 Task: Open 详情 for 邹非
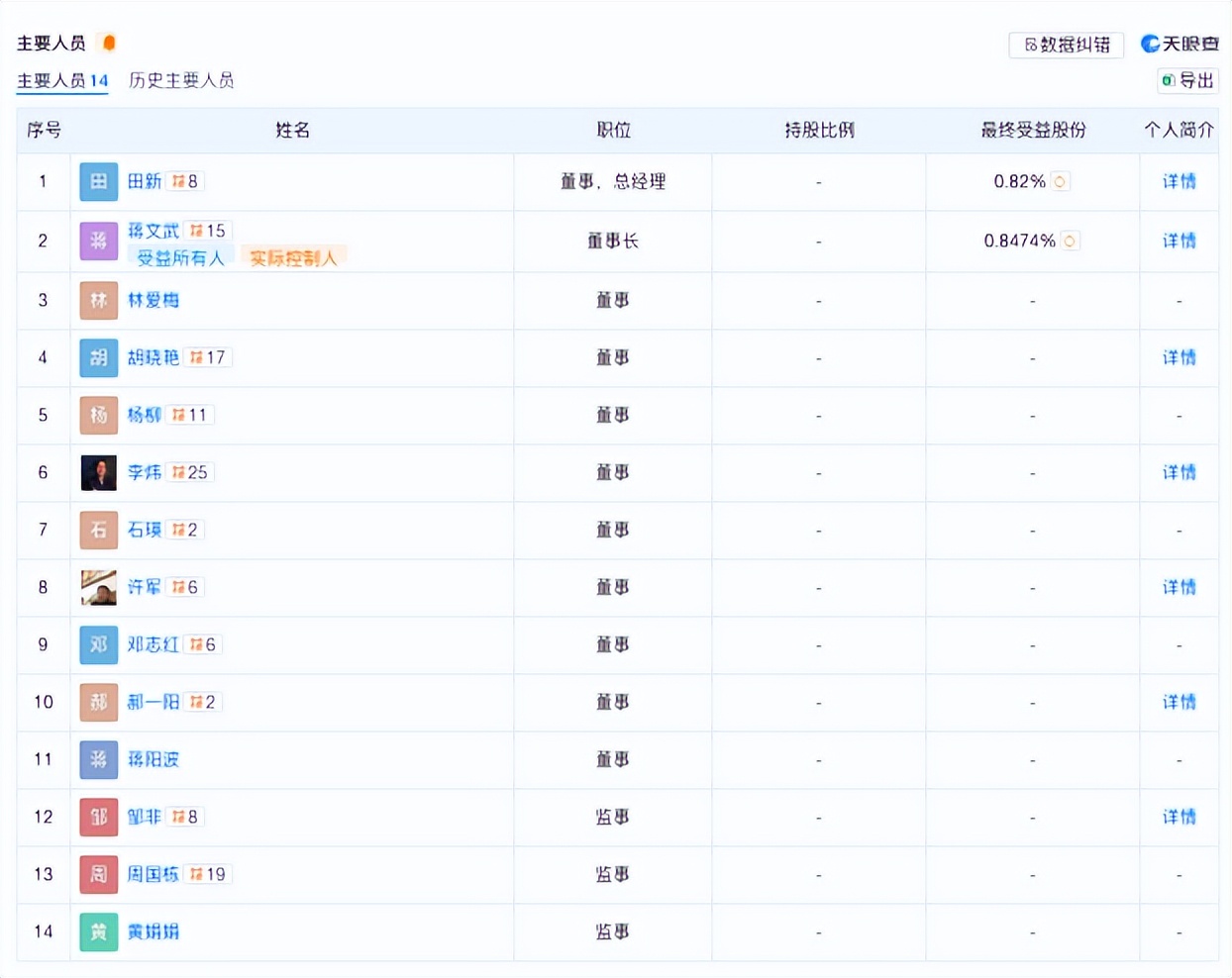click(1179, 817)
